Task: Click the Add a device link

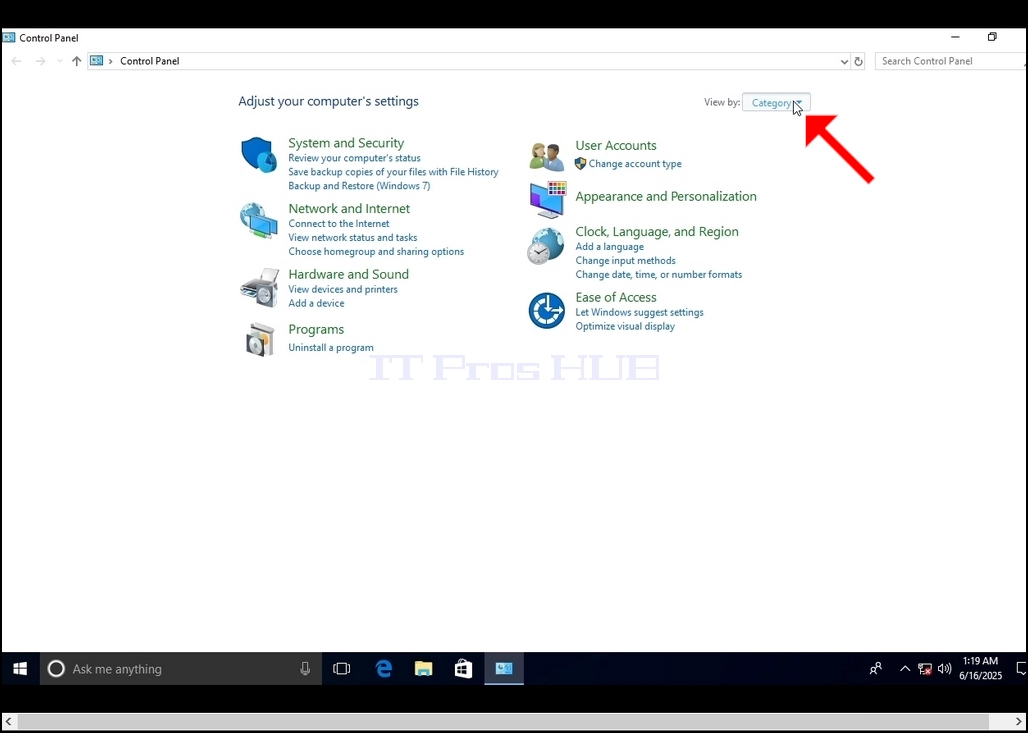Action: (316, 303)
